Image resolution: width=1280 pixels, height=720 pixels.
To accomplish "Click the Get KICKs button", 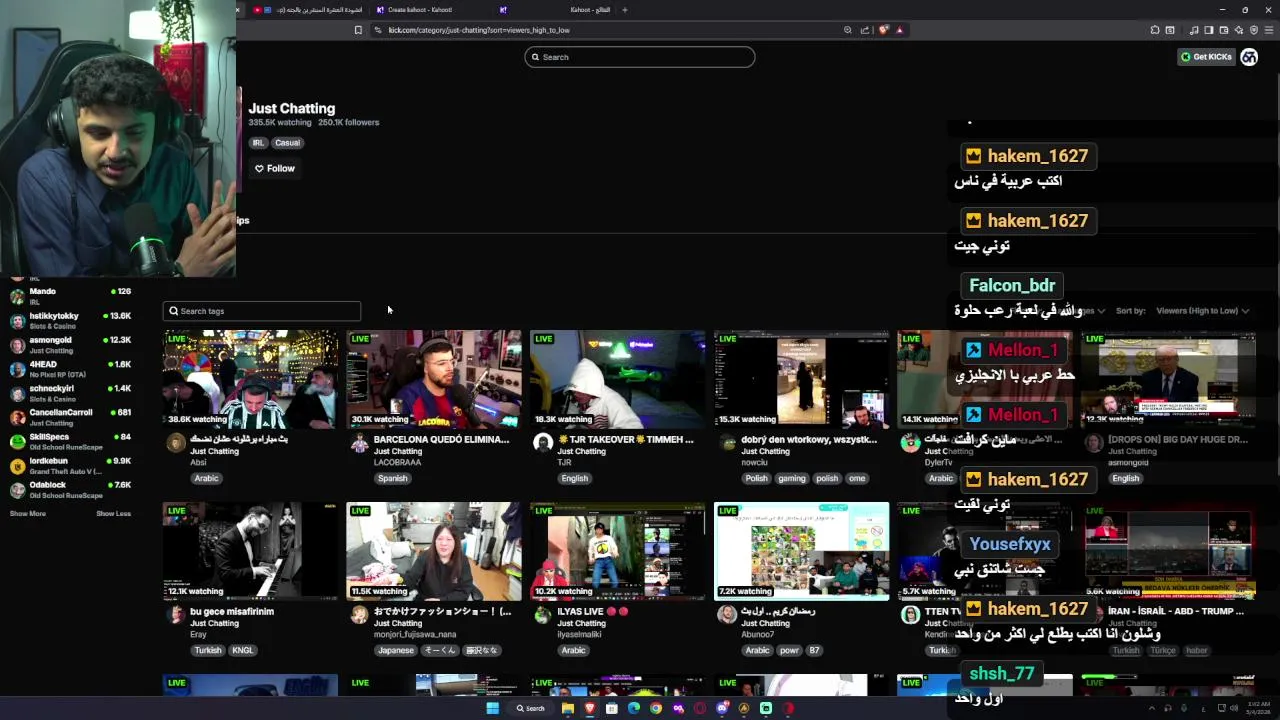I will point(1205,57).
